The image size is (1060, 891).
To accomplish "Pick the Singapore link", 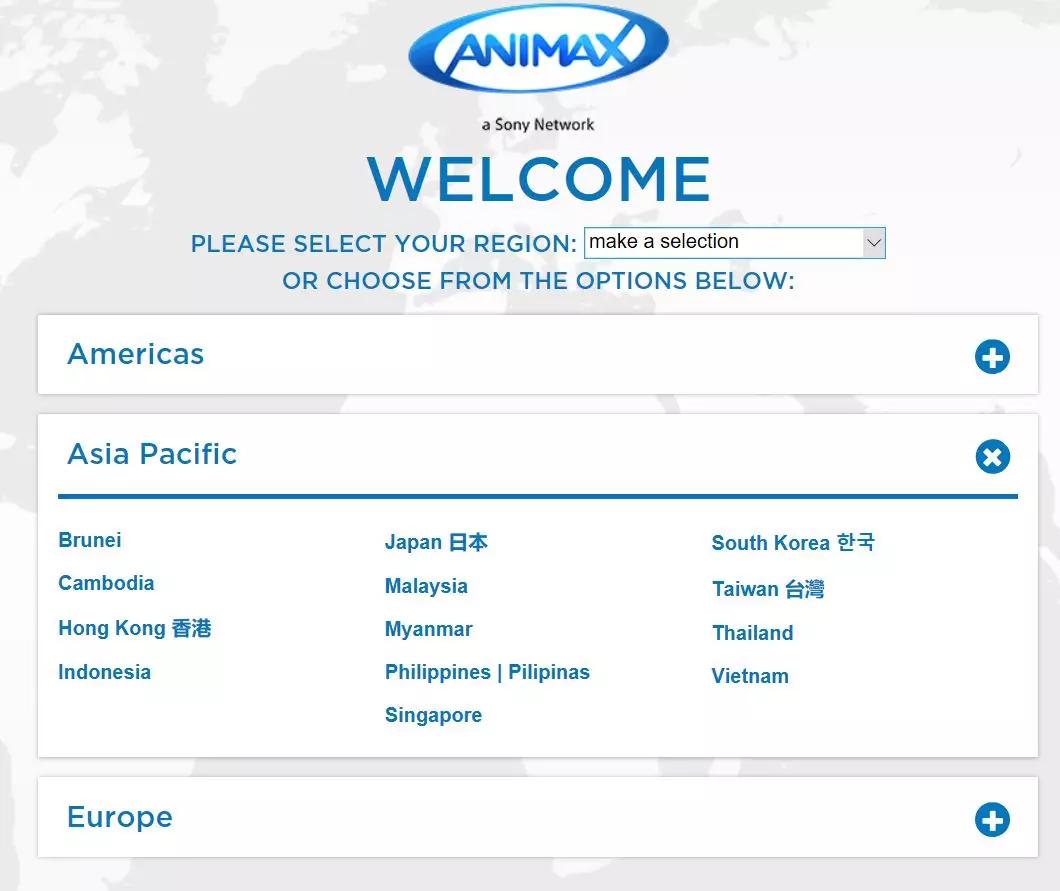I will tap(433, 715).
